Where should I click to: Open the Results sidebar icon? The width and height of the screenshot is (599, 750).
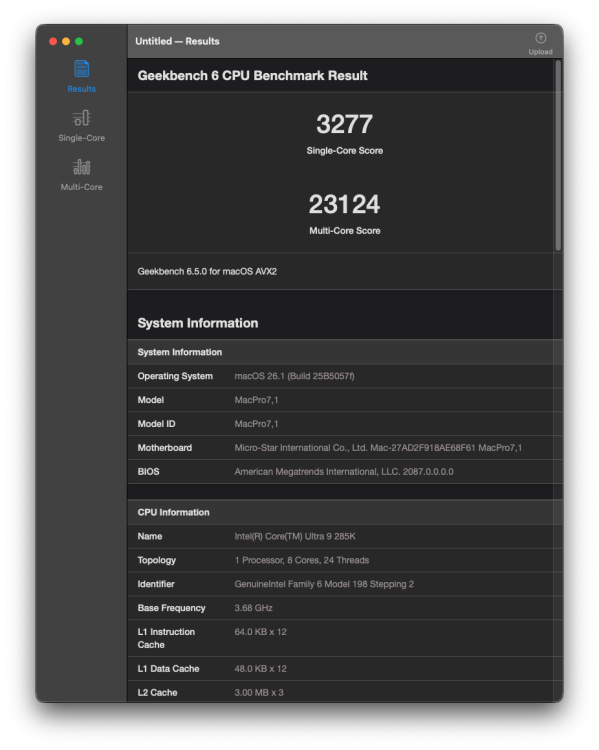pyautogui.click(x=81, y=69)
